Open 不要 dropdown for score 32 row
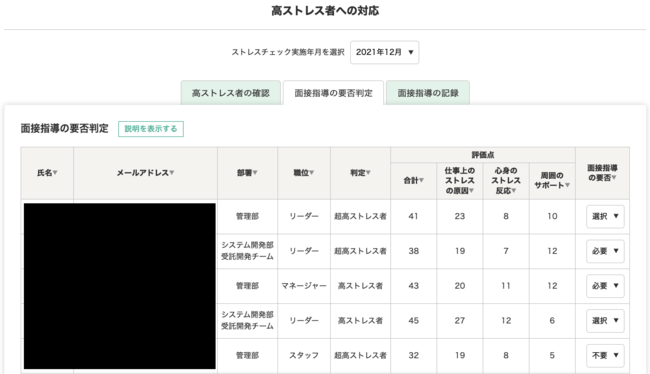The image size is (650, 374). click(605, 356)
